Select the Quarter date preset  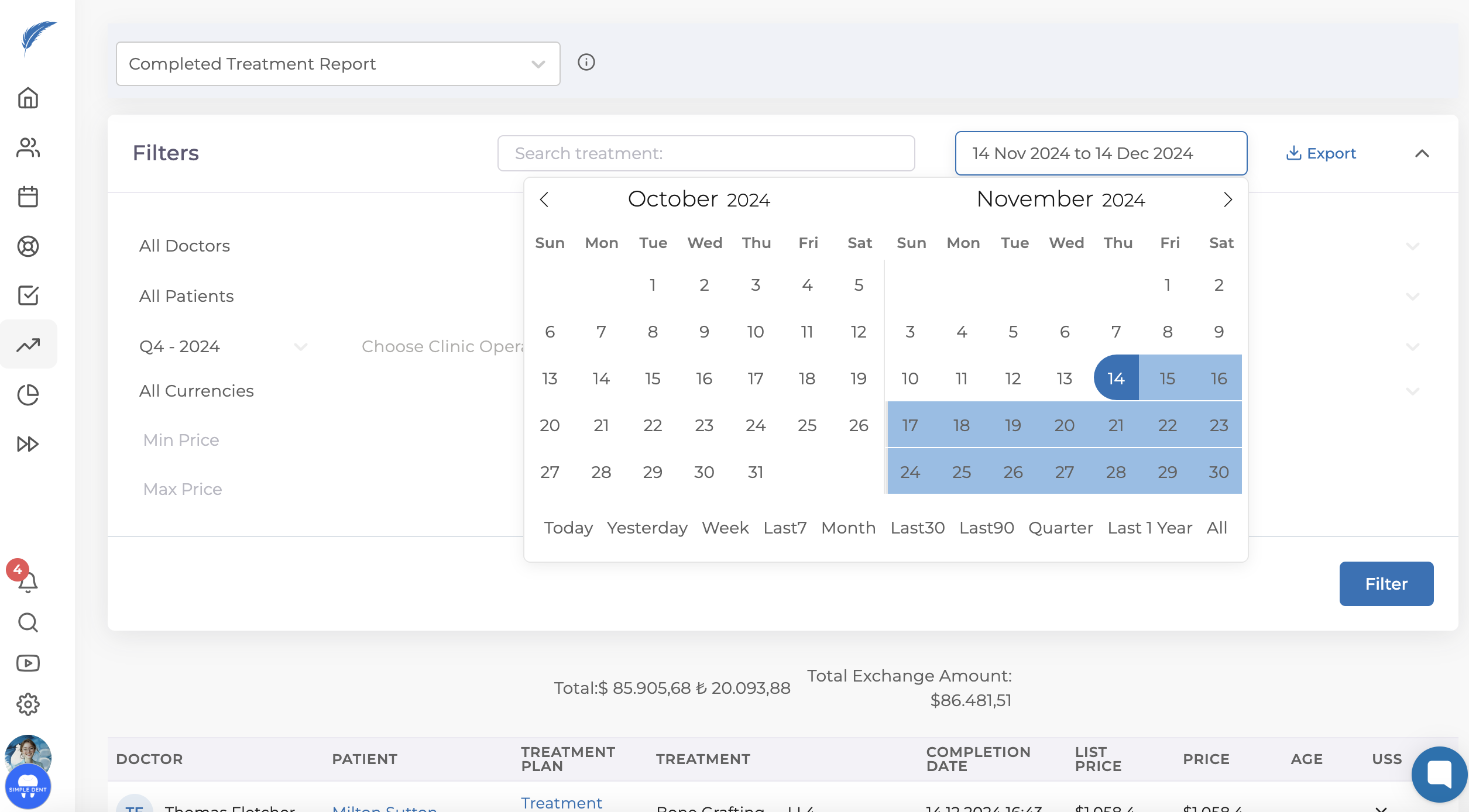[1060, 528]
